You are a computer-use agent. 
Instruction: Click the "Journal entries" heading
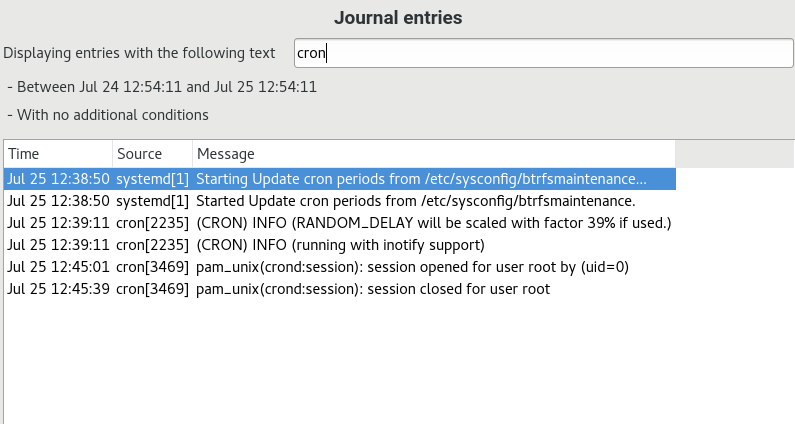point(397,18)
